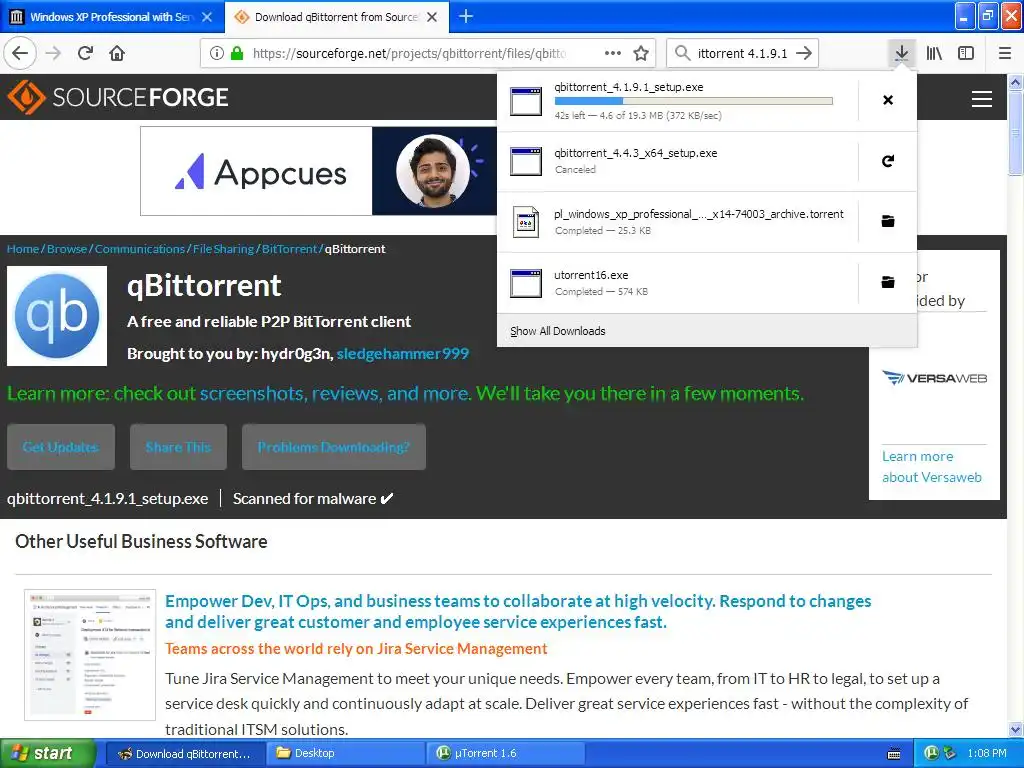Select the Download qBittorrent tab

tap(336, 17)
